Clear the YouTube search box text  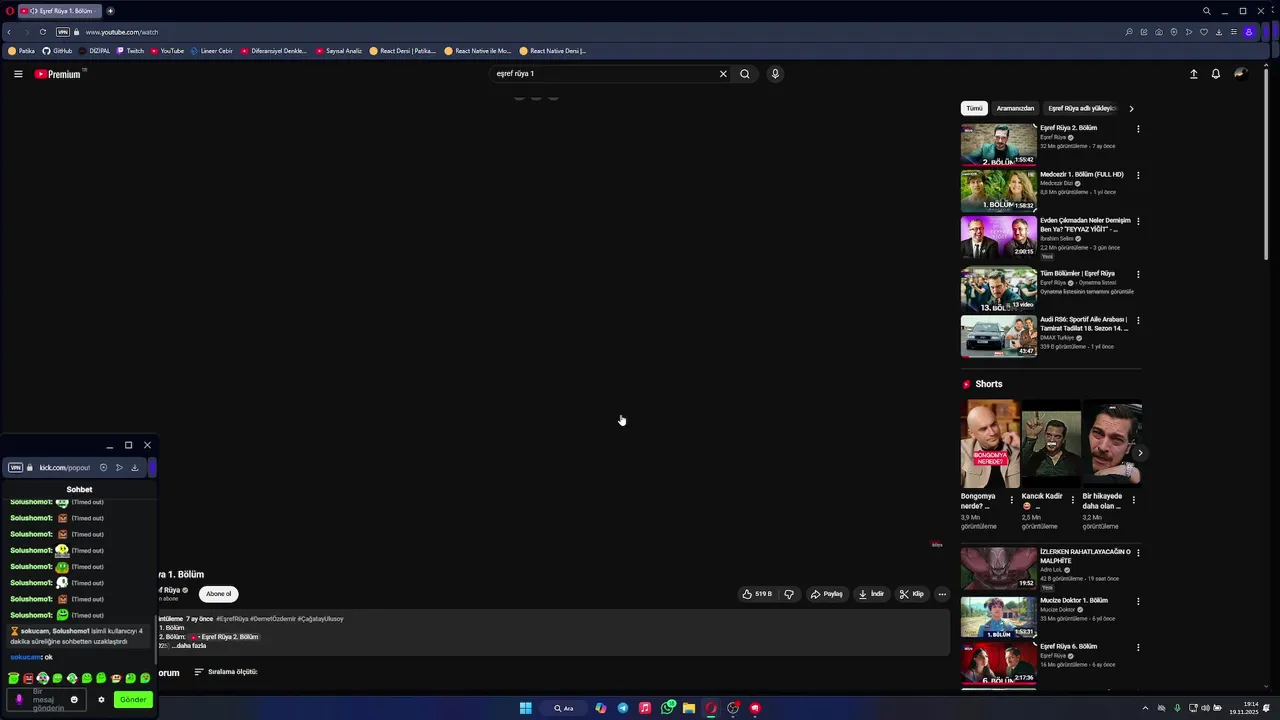(x=723, y=74)
